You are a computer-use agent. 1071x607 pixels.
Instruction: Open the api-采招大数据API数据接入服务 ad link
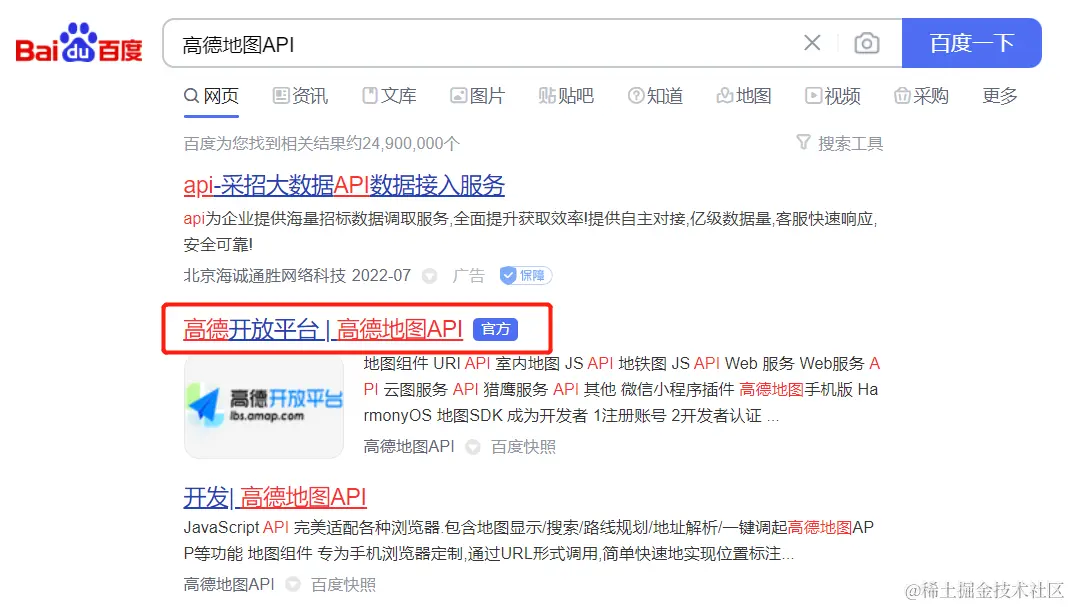[x=344, y=185]
